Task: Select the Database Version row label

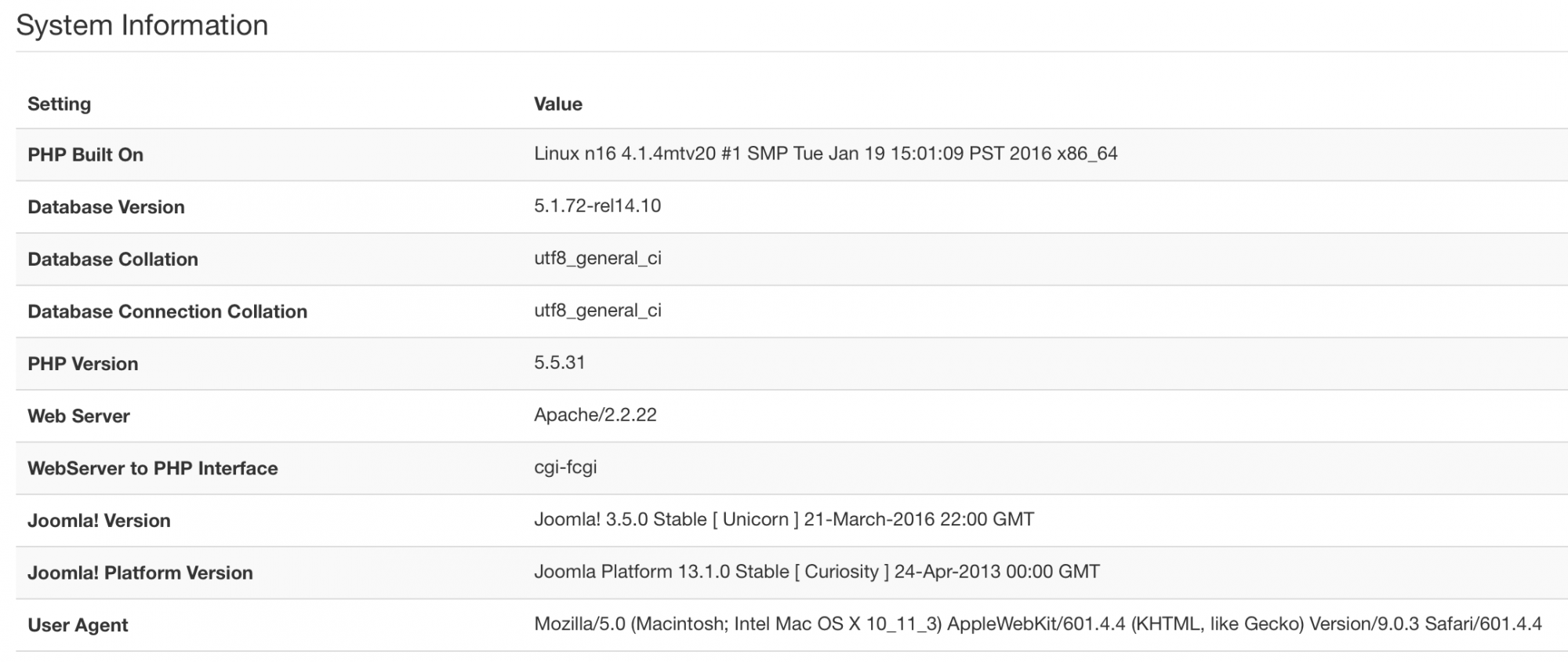Action: click(x=106, y=207)
